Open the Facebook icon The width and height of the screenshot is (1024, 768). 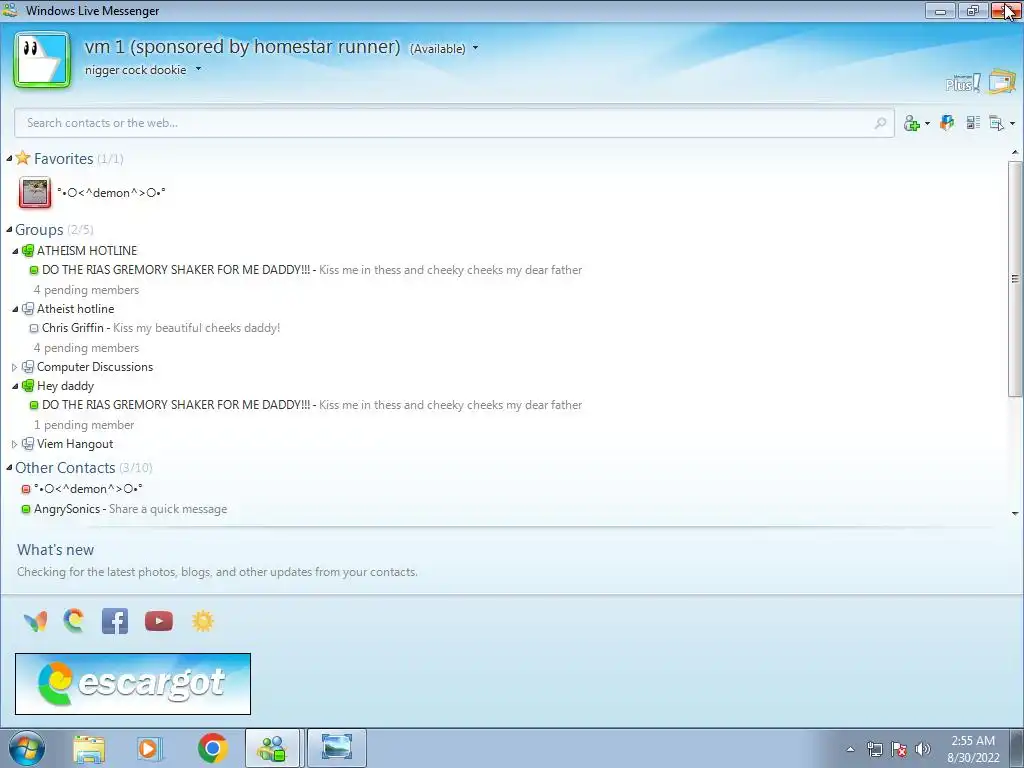(115, 621)
